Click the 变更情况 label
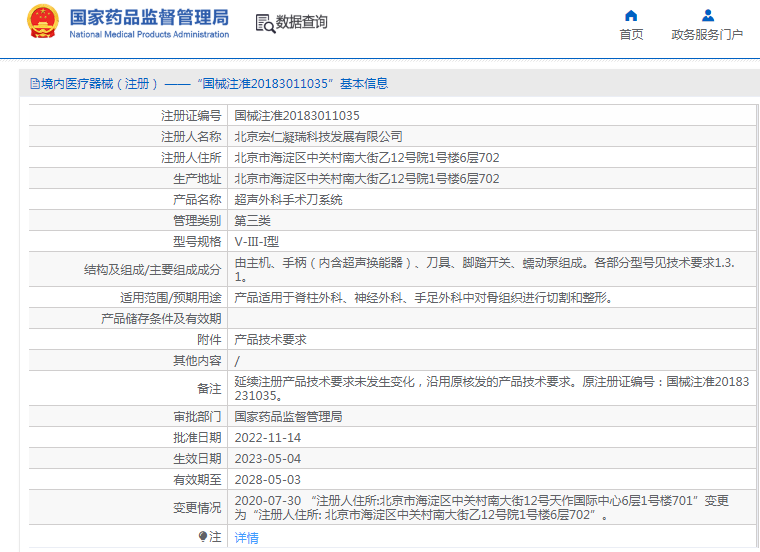 click(197, 507)
